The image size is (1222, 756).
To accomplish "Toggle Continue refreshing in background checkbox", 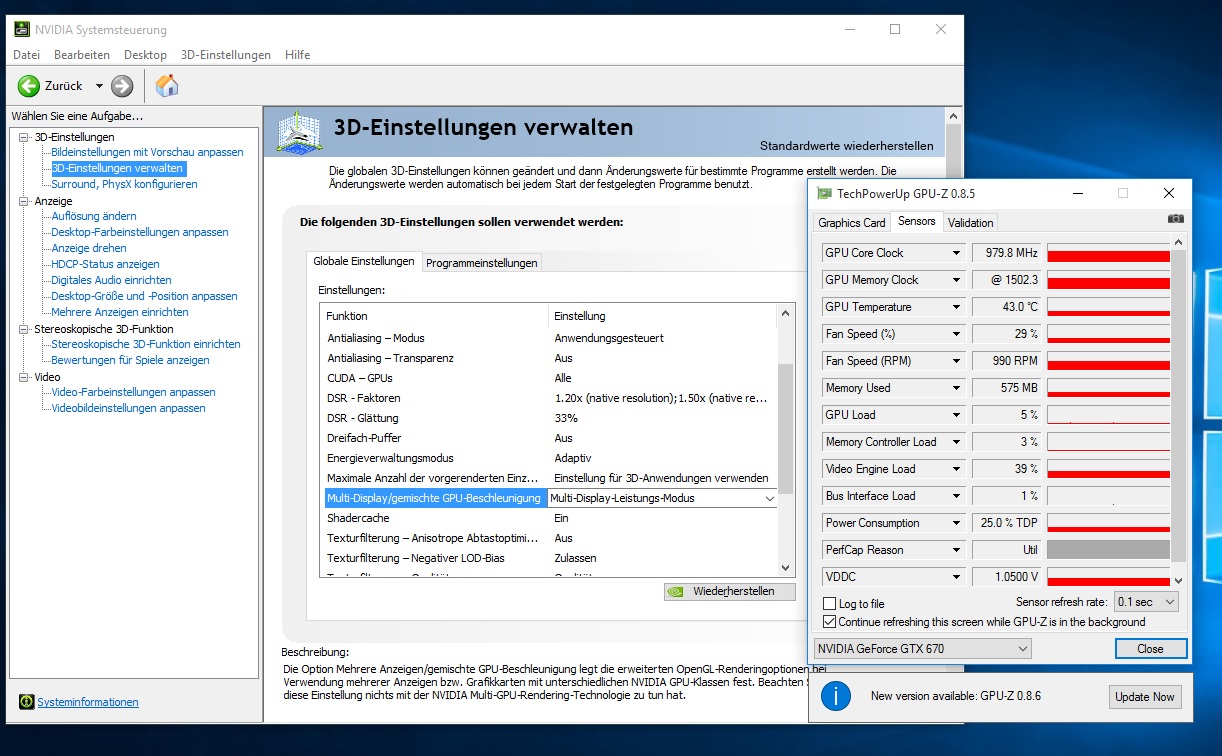I will click(x=829, y=622).
